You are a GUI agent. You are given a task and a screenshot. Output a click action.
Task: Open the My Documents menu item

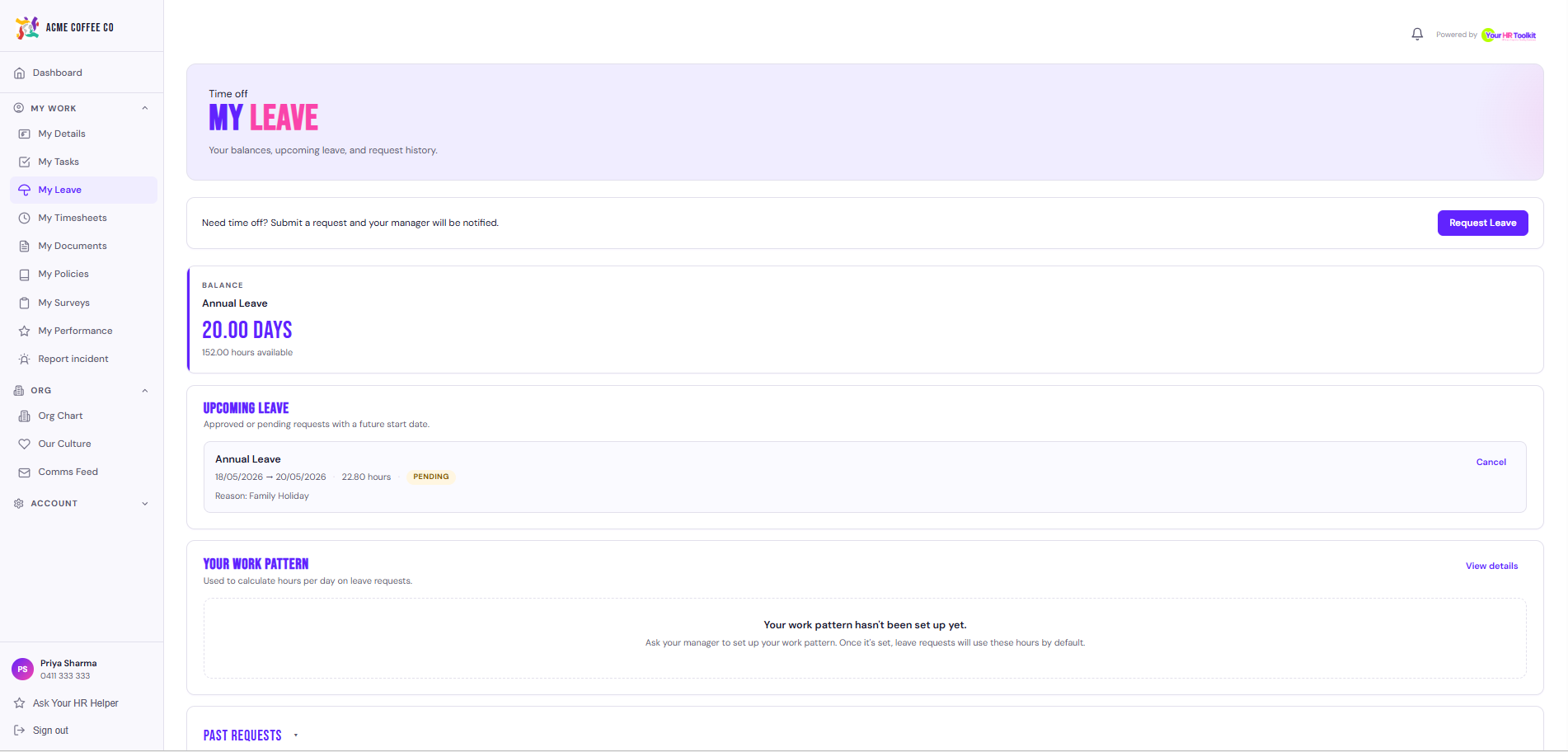point(83,247)
